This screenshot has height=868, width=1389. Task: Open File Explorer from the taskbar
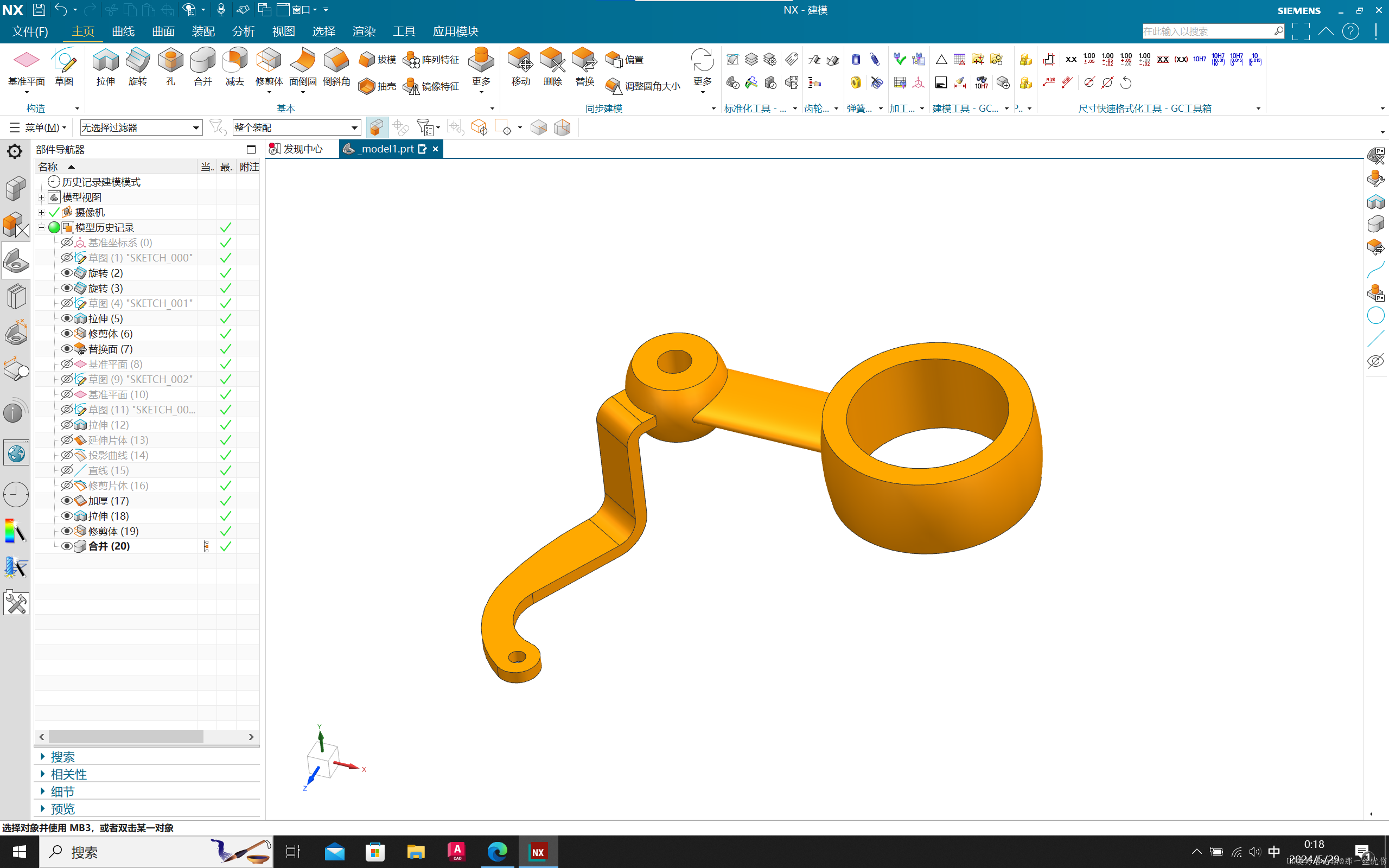tap(416, 851)
